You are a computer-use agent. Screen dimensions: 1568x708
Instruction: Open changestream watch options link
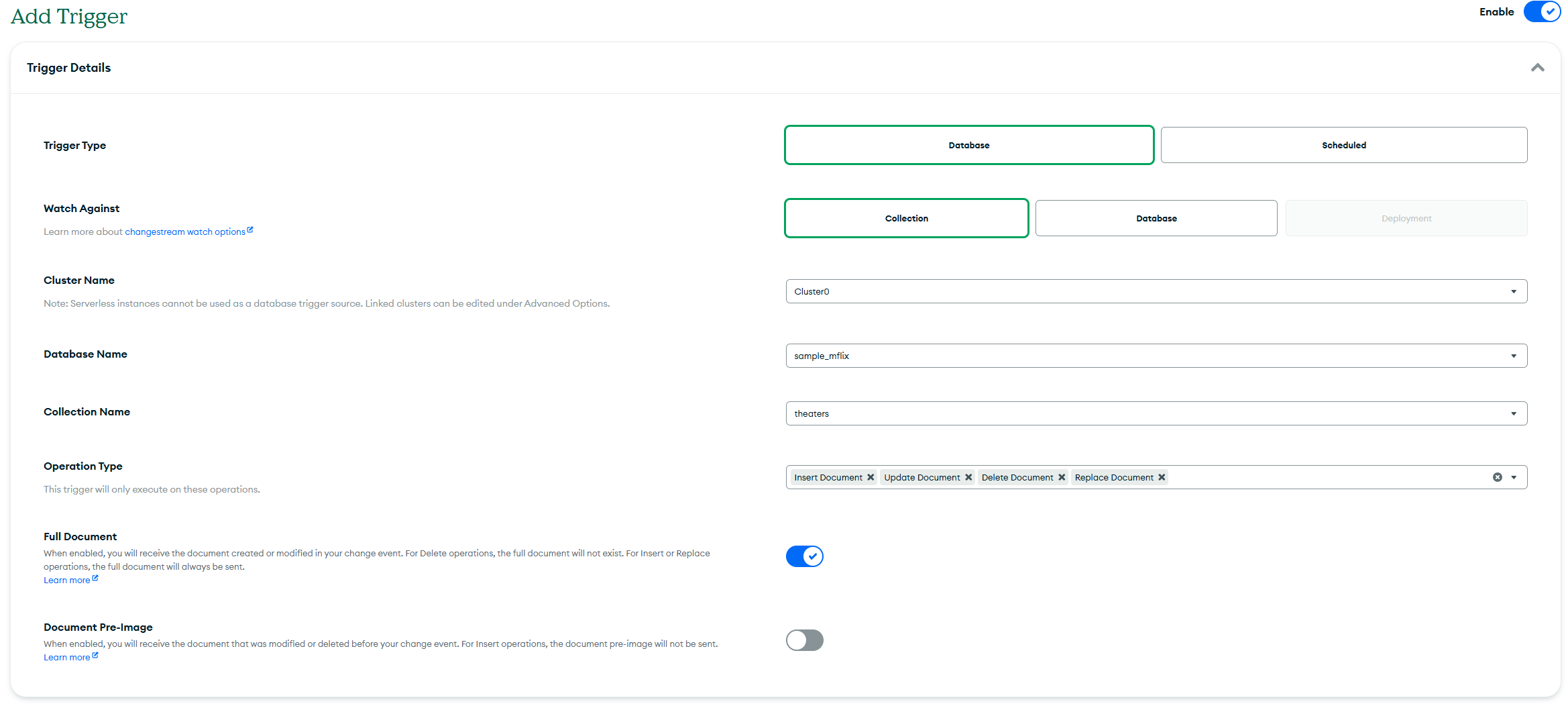point(184,232)
